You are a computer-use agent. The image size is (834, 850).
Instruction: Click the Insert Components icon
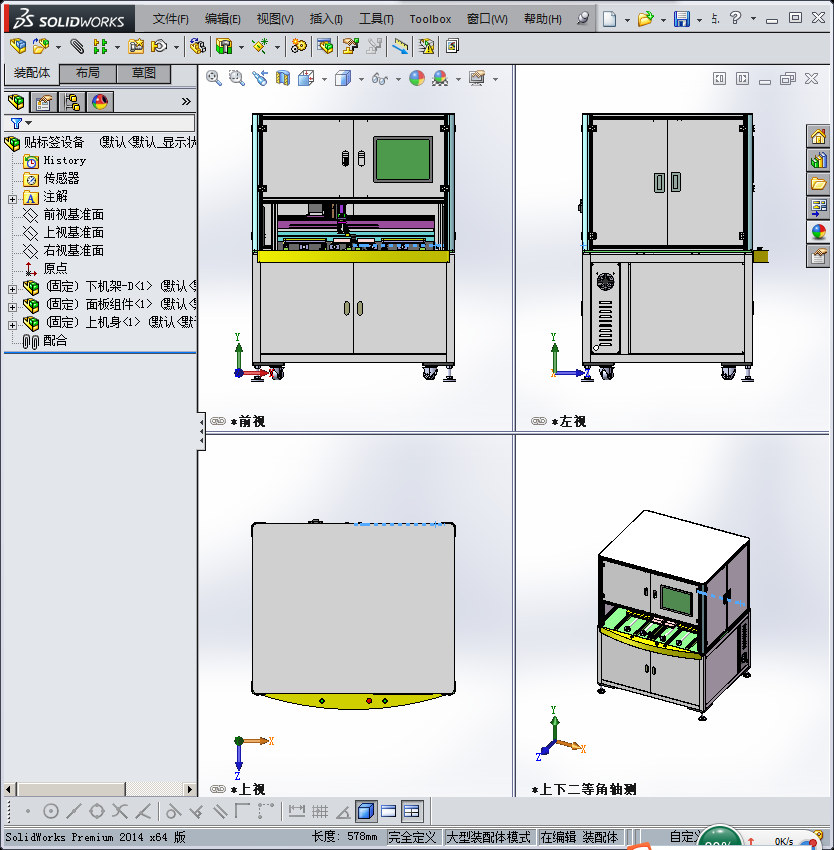(x=41, y=47)
